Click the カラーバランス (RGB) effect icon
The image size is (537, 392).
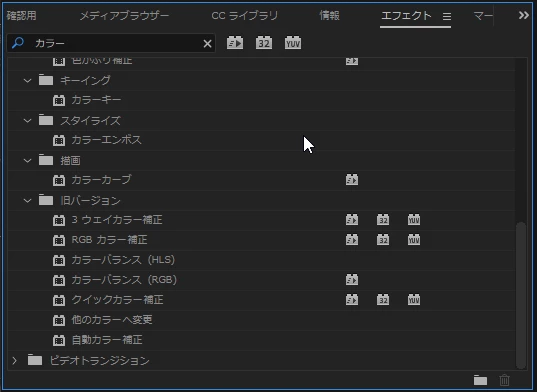(x=59, y=280)
